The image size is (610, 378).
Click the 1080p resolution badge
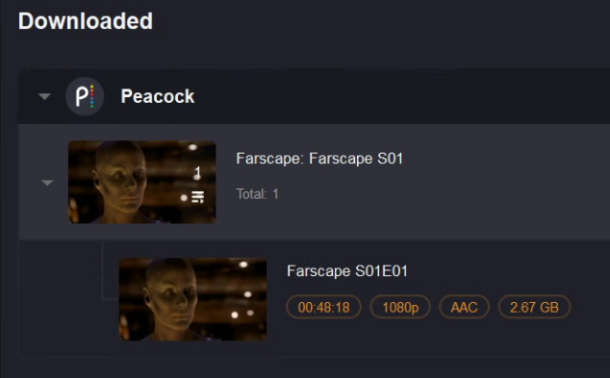(x=400, y=307)
